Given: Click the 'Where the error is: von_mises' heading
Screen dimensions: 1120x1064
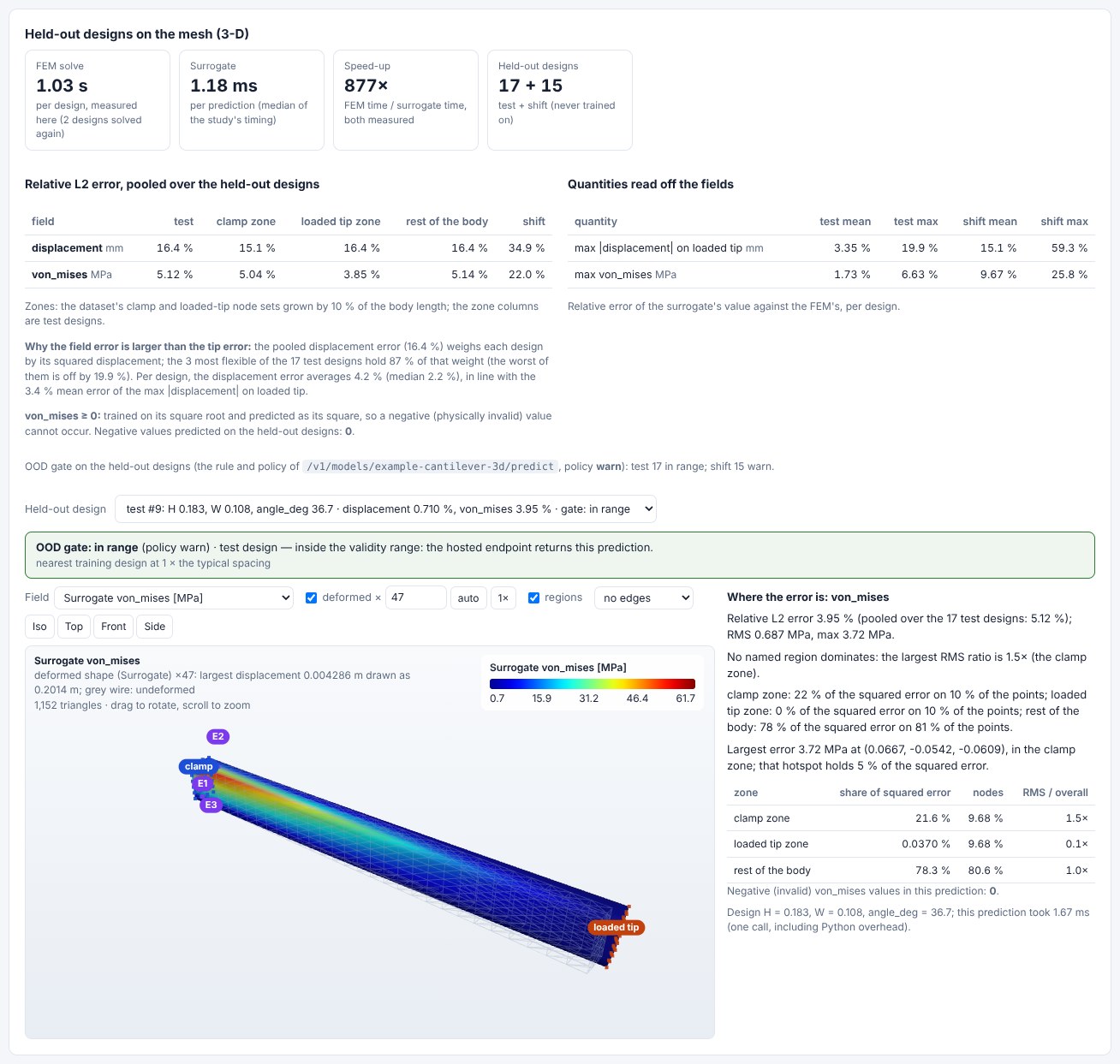Looking at the screenshot, I should (807, 597).
